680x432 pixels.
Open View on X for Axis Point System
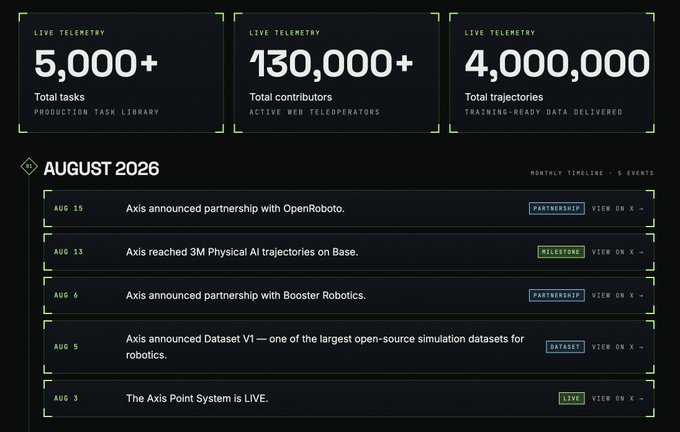coord(617,399)
